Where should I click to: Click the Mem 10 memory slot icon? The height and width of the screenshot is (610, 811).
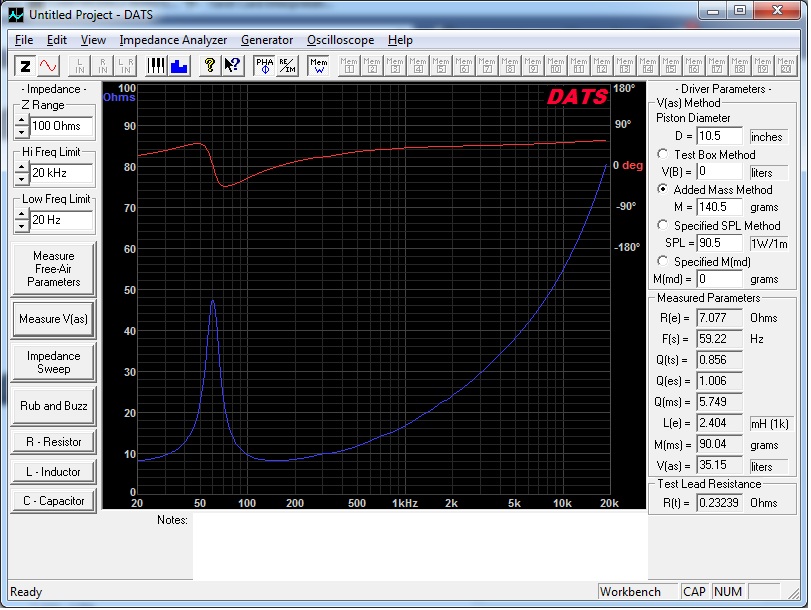555,66
